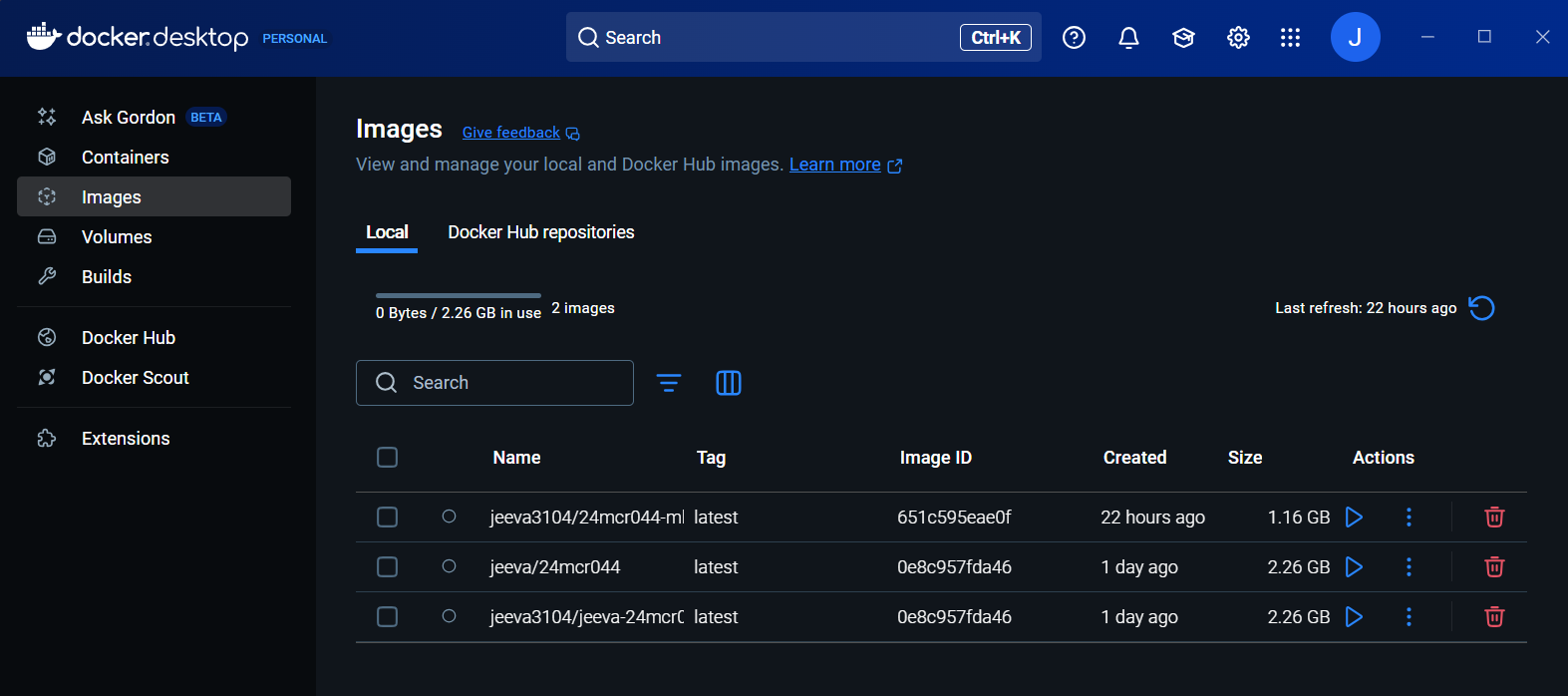Open more actions for jeeva3104/24mcr044-ml
The image size is (1568, 696).
[x=1409, y=518]
